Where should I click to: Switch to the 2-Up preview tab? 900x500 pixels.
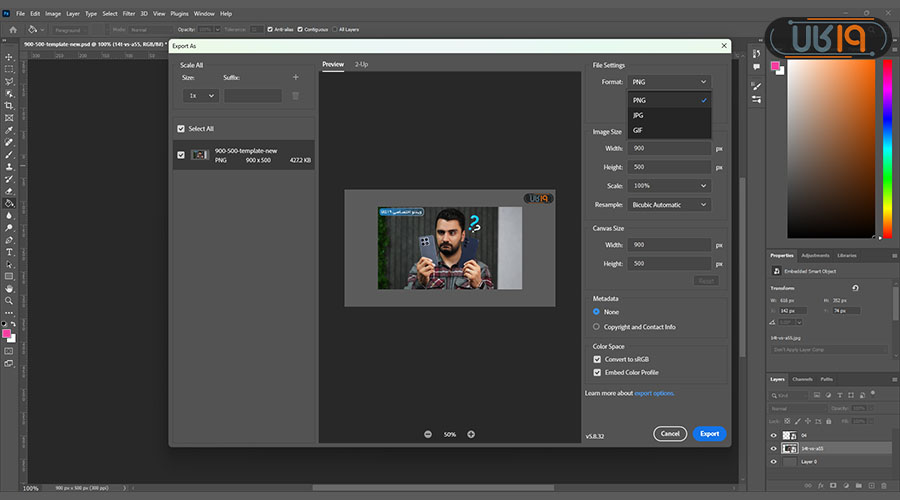tap(362, 64)
